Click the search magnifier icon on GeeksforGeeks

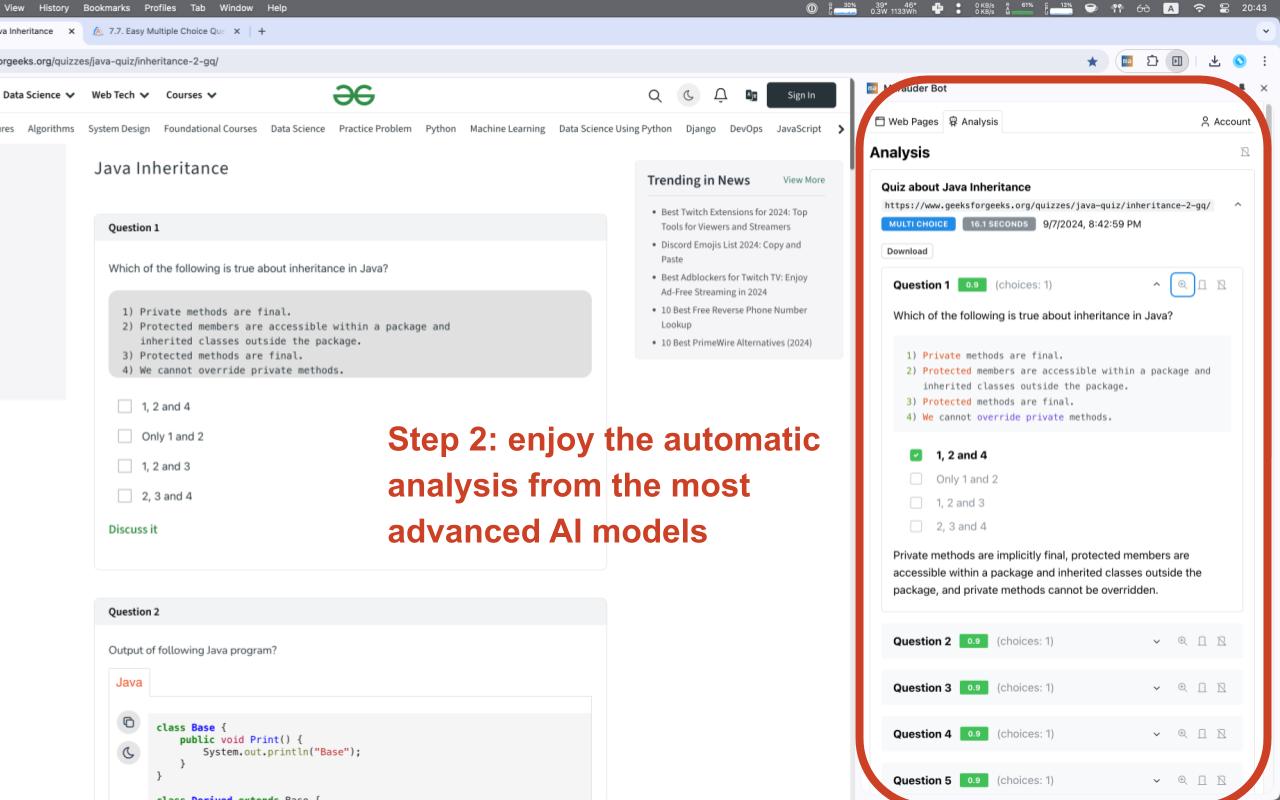(x=655, y=95)
